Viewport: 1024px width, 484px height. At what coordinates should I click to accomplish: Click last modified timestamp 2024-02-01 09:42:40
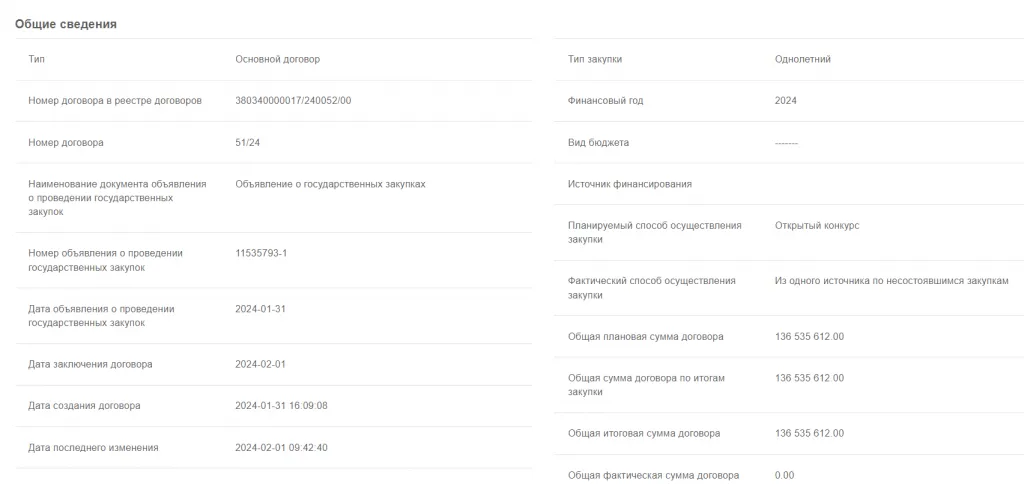[281, 447]
